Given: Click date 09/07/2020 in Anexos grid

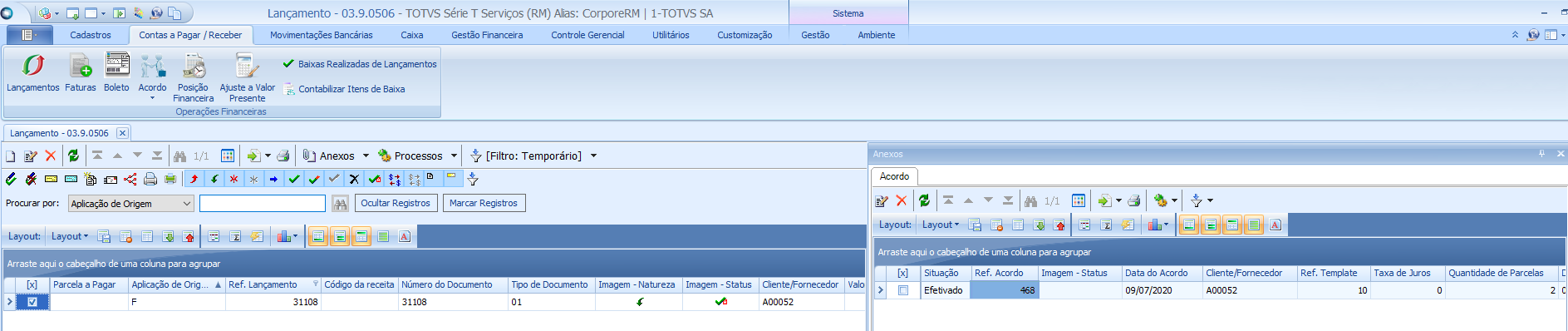Looking at the screenshot, I should (x=1162, y=290).
